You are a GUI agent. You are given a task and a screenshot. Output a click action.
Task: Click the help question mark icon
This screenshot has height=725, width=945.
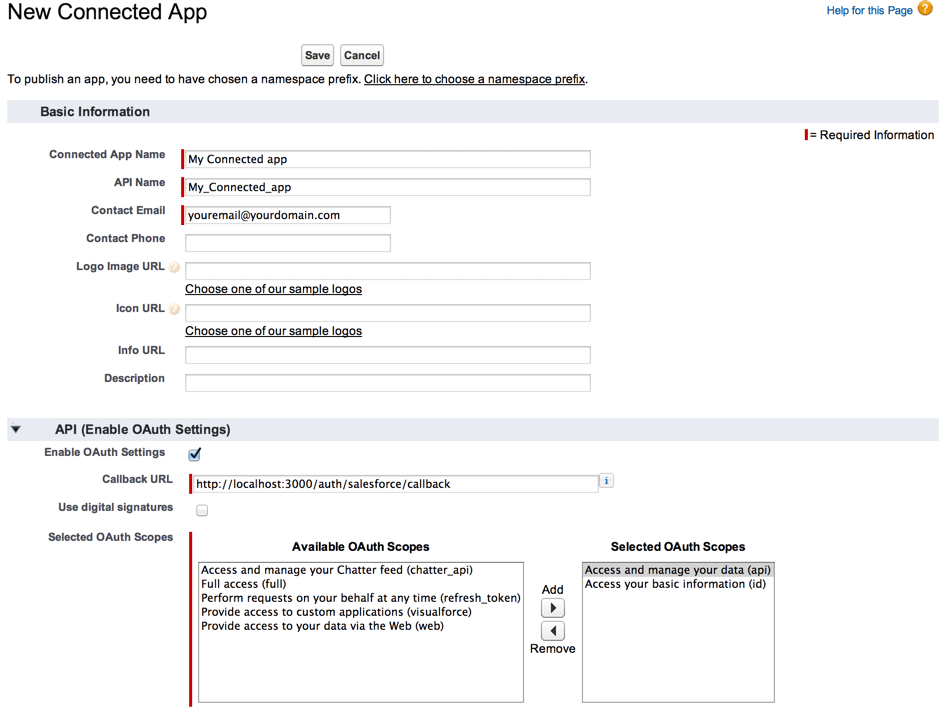click(x=925, y=10)
